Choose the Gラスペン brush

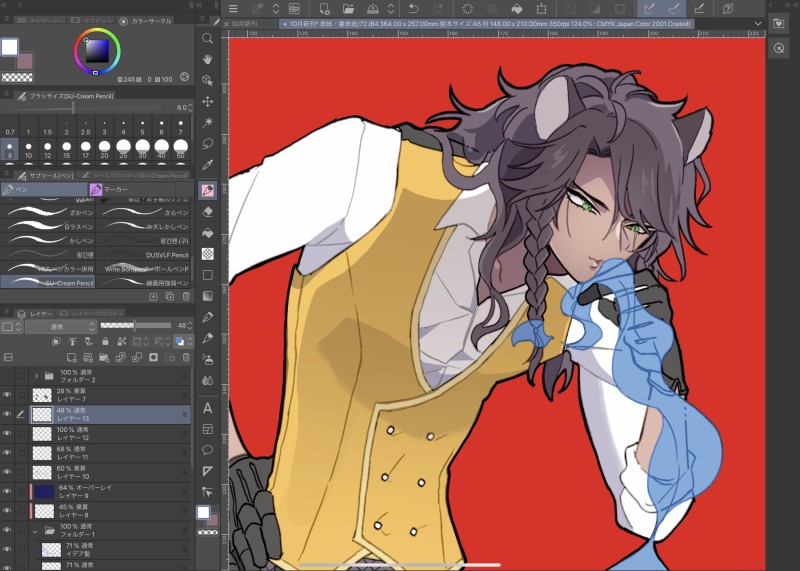48,226
